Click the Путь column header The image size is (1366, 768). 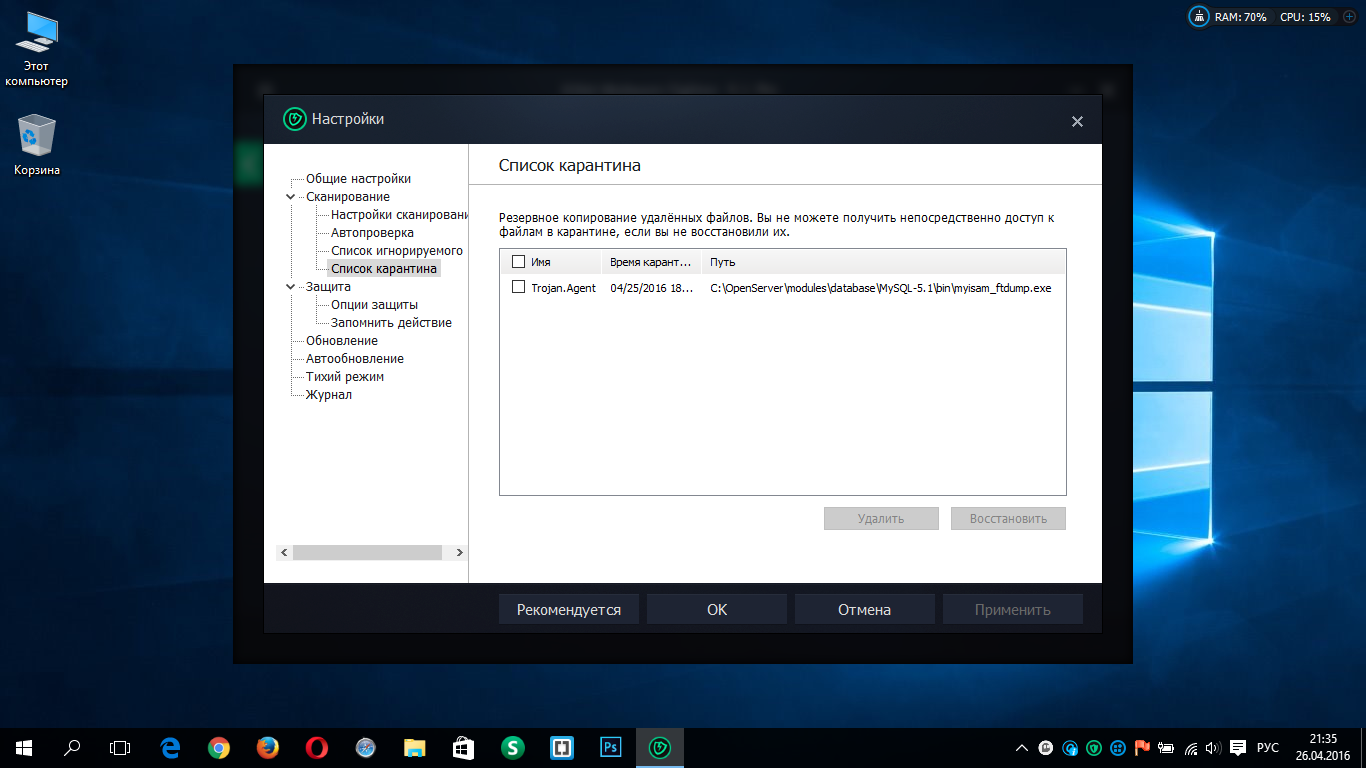pyautogui.click(x=723, y=262)
